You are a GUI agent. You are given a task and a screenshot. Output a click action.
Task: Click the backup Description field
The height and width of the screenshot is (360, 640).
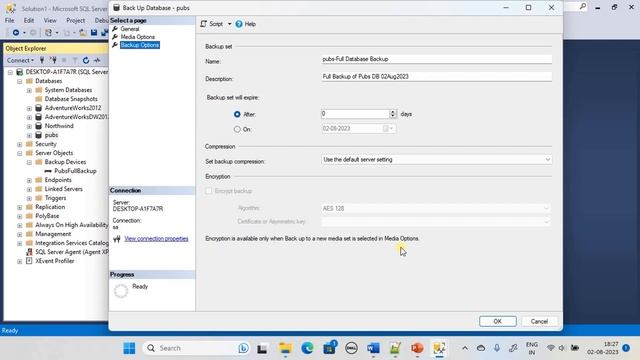436,77
